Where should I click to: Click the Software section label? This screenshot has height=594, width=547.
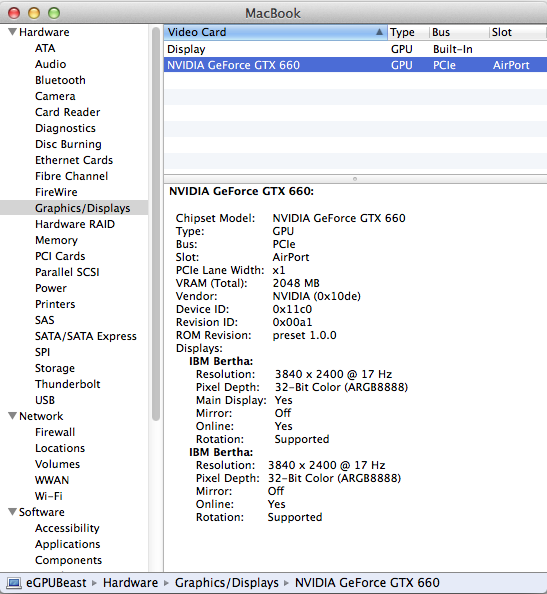[42, 512]
